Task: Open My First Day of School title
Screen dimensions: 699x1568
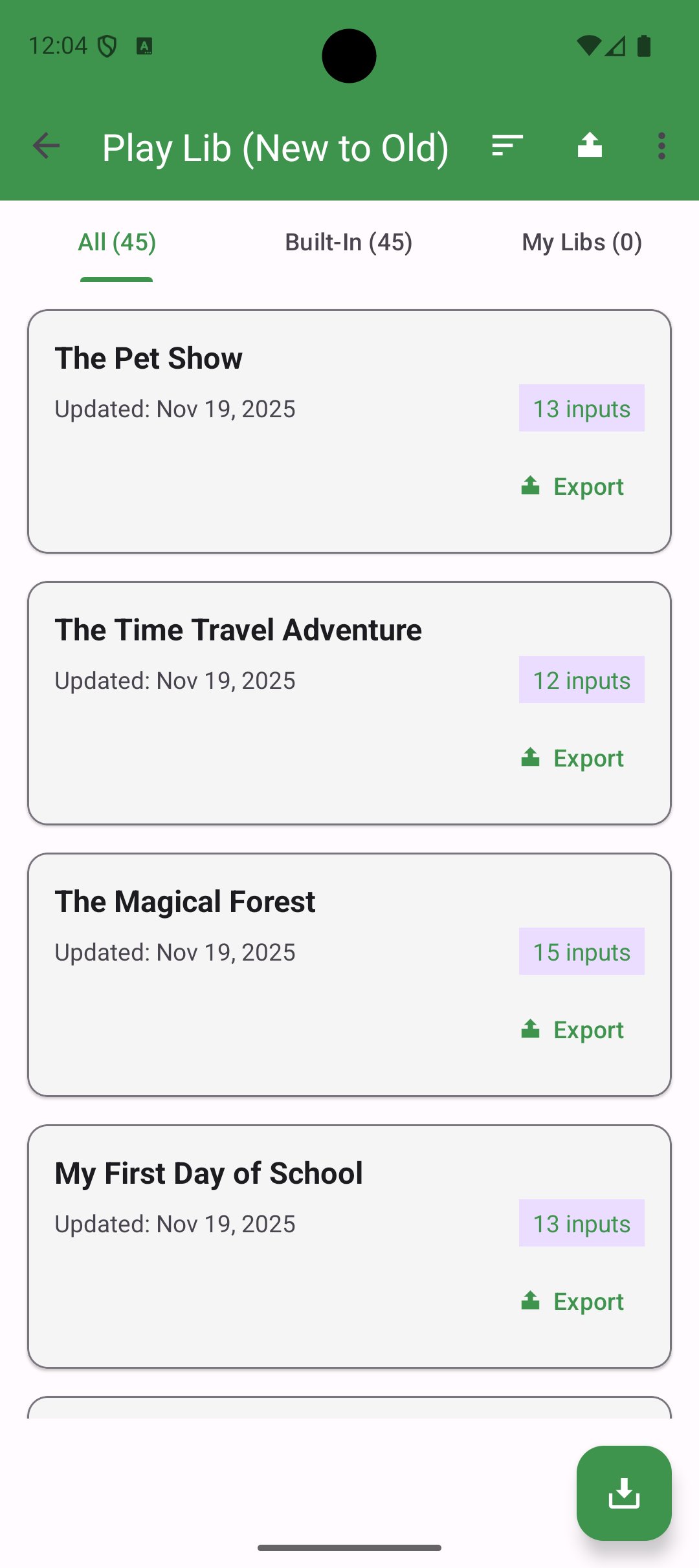Action: tap(208, 1173)
